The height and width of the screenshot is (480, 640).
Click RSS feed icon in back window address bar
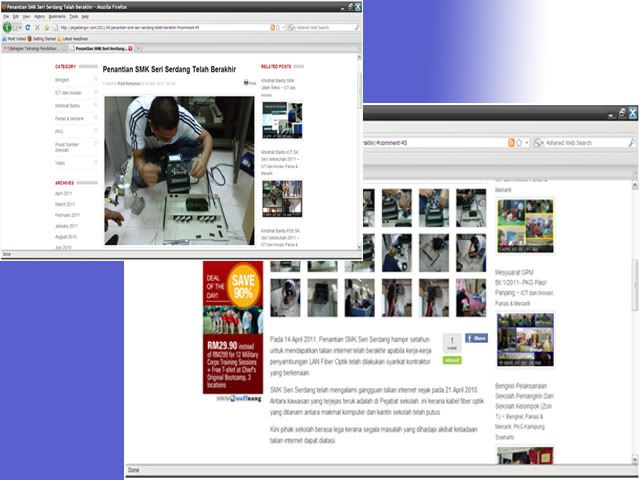511,142
